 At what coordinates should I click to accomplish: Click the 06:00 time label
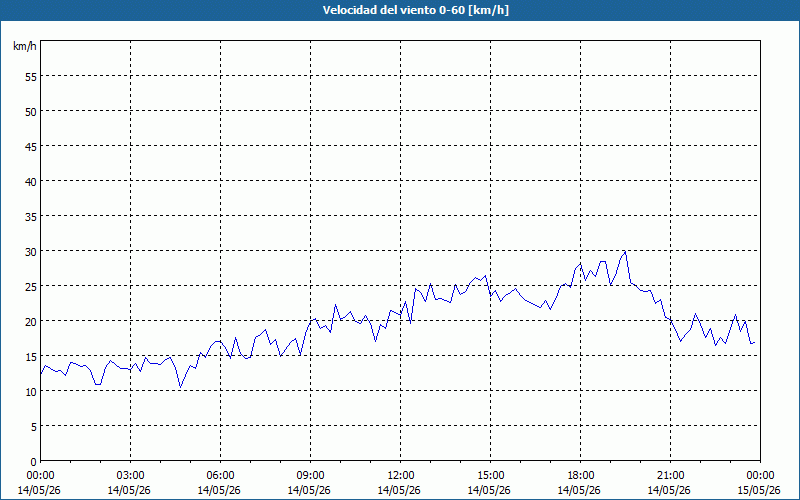(x=220, y=476)
